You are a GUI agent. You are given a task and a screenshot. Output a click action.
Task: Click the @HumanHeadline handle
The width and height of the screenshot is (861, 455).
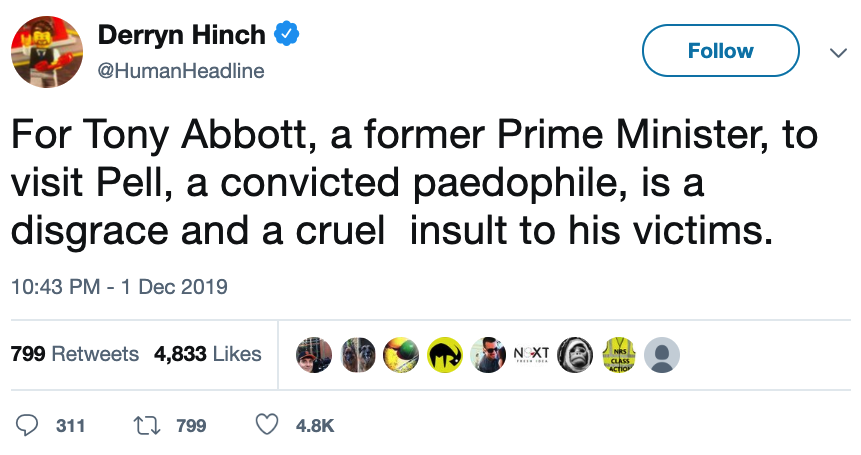pos(180,71)
